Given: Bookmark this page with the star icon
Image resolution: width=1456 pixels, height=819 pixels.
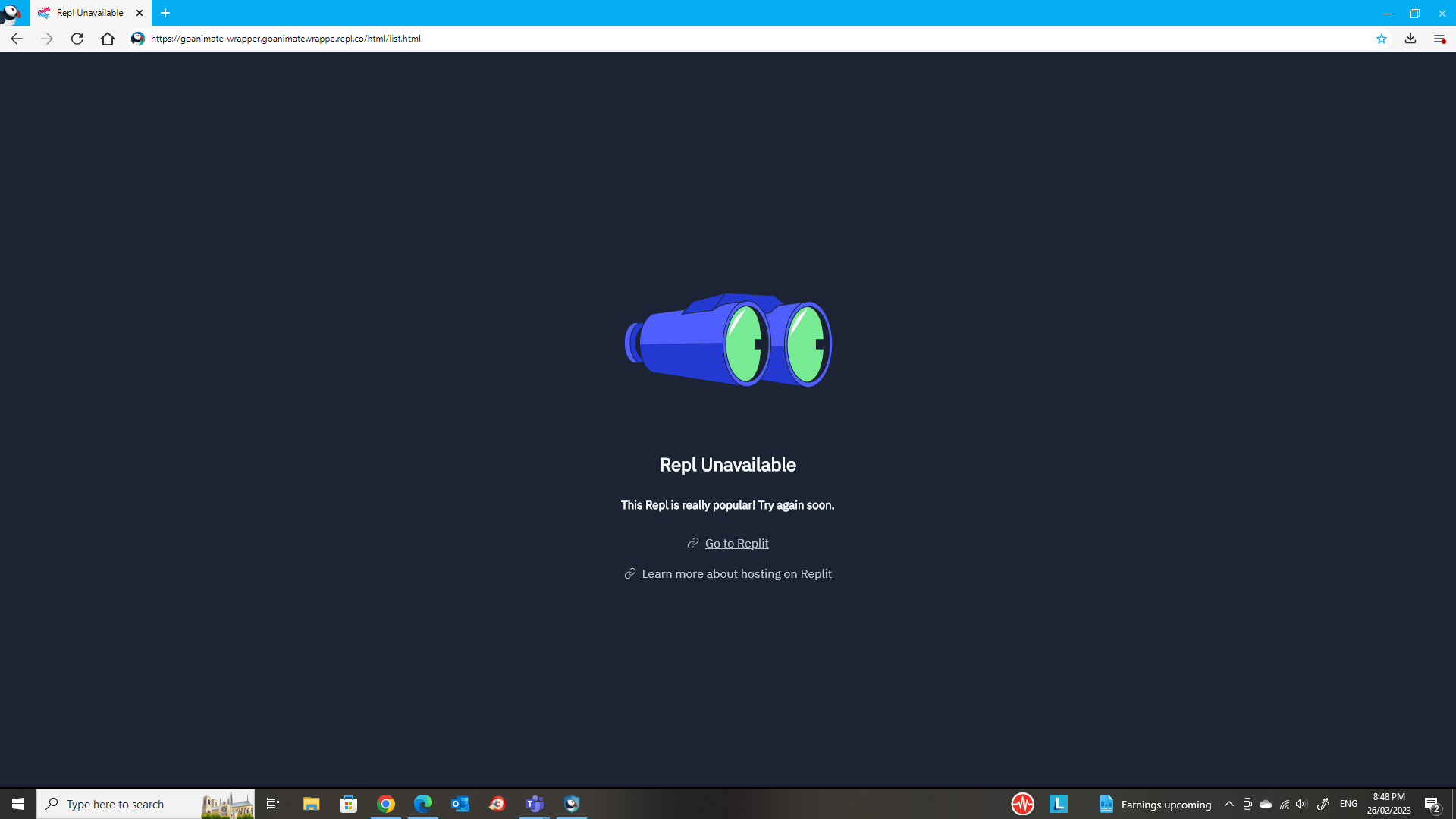Looking at the screenshot, I should tap(1382, 39).
